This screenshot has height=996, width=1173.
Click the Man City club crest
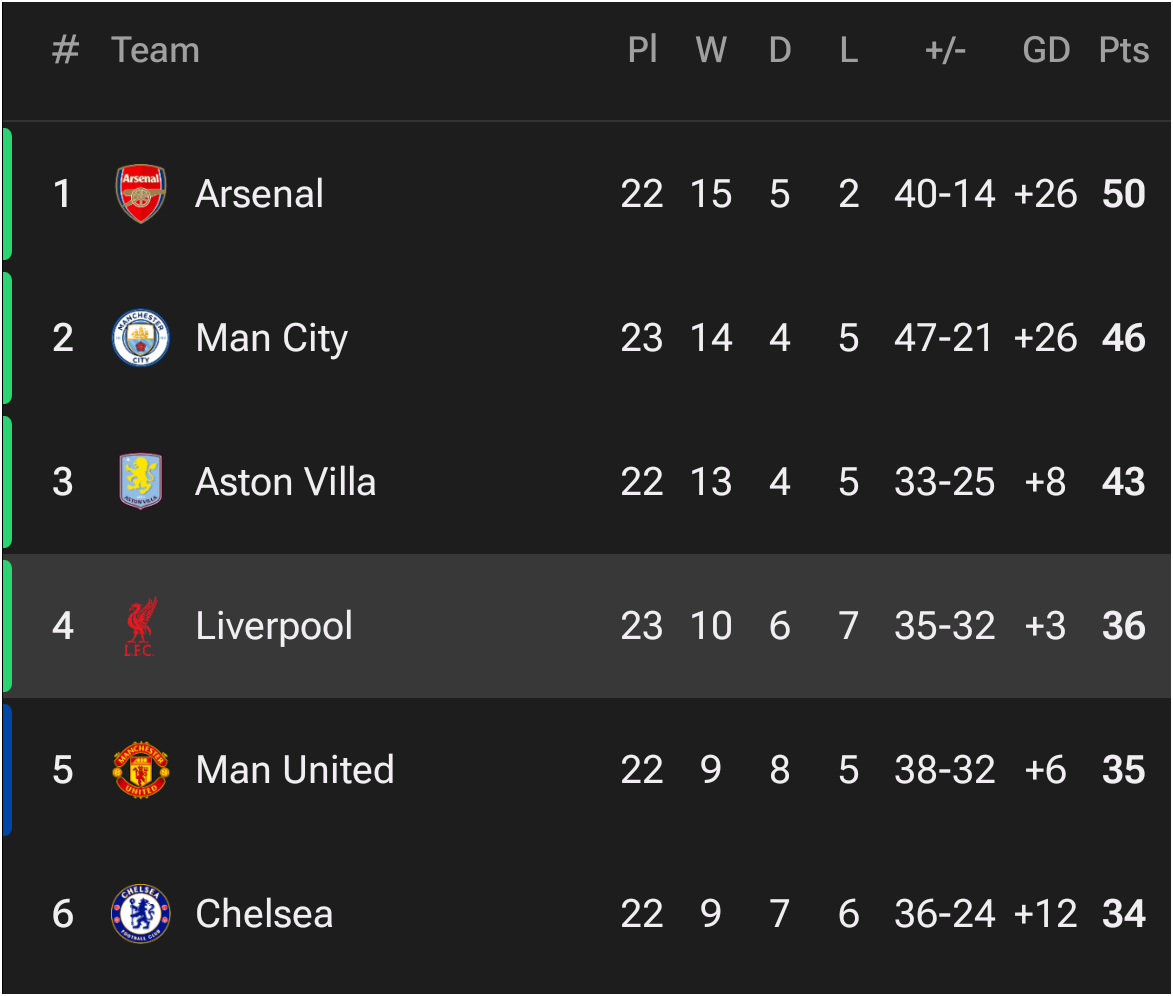click(x=141, y=338)
